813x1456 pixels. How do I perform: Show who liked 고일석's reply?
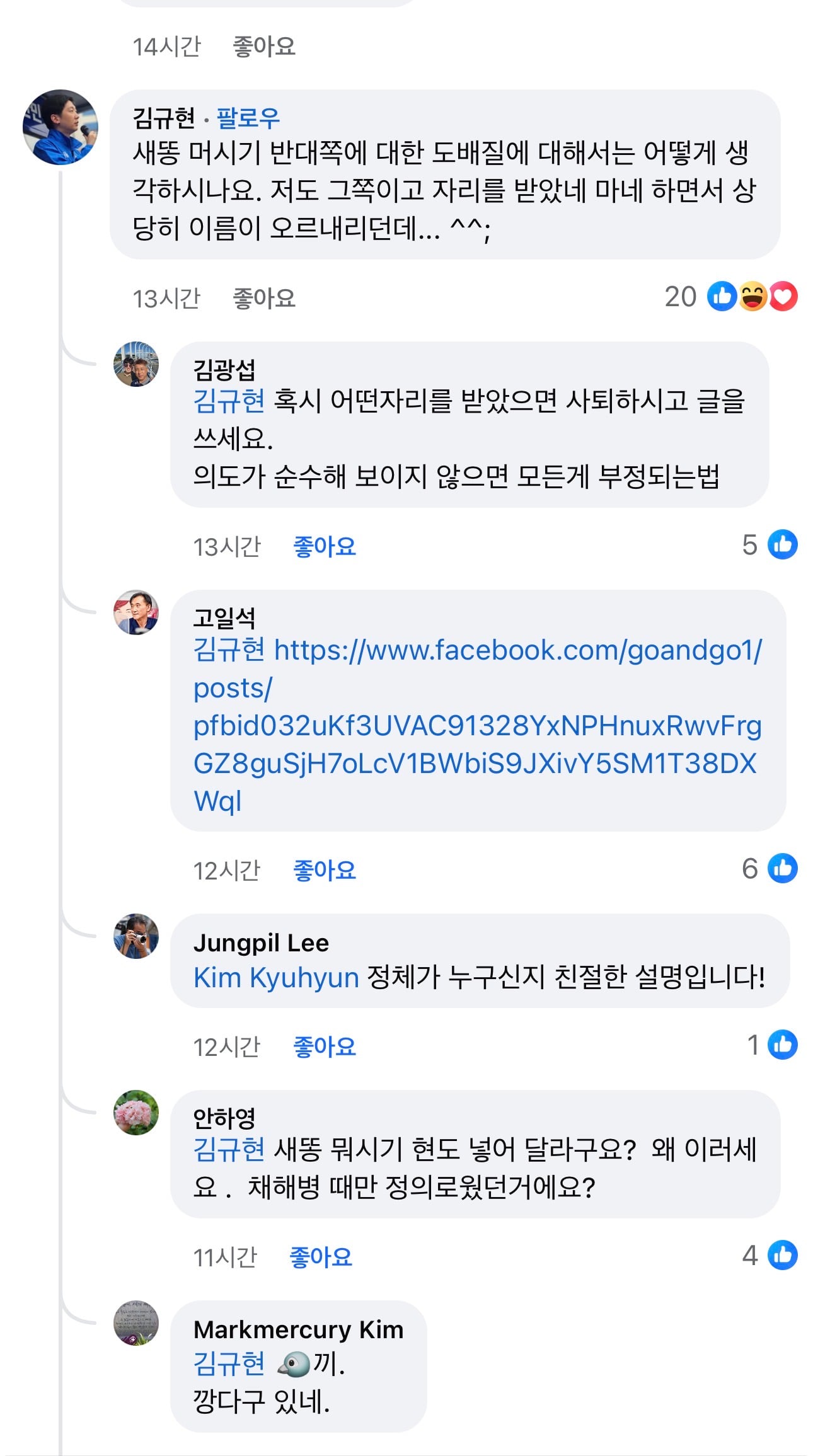click(x=770, y=869)
